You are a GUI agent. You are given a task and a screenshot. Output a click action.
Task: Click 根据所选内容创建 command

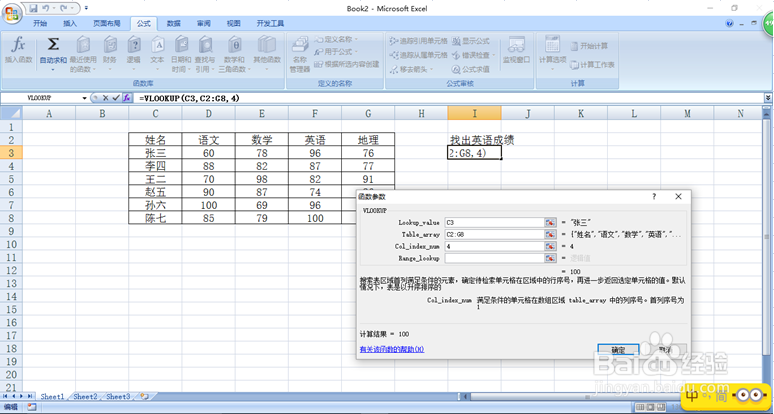coord(347,64)
